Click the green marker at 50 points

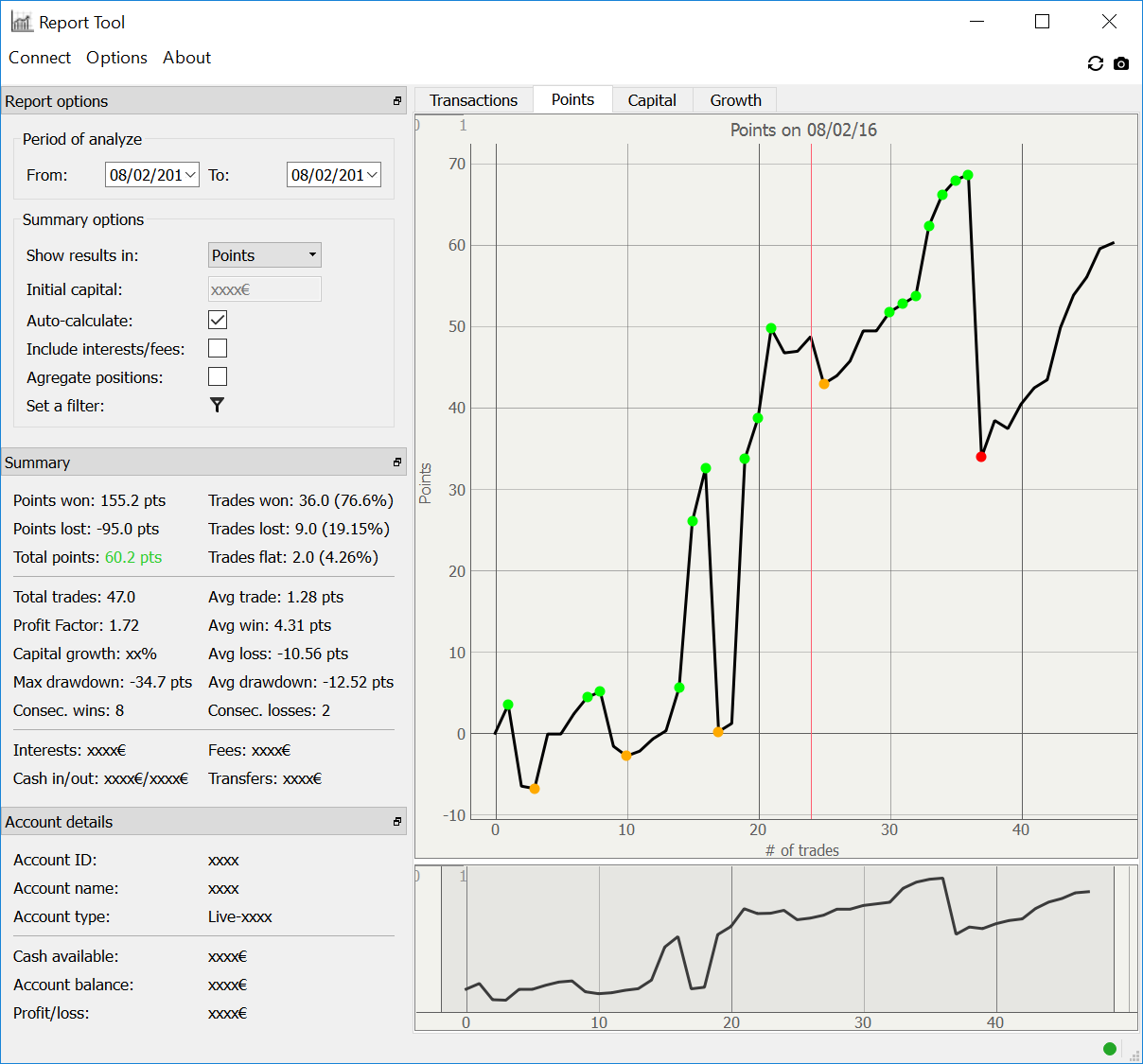coord(771,328)
